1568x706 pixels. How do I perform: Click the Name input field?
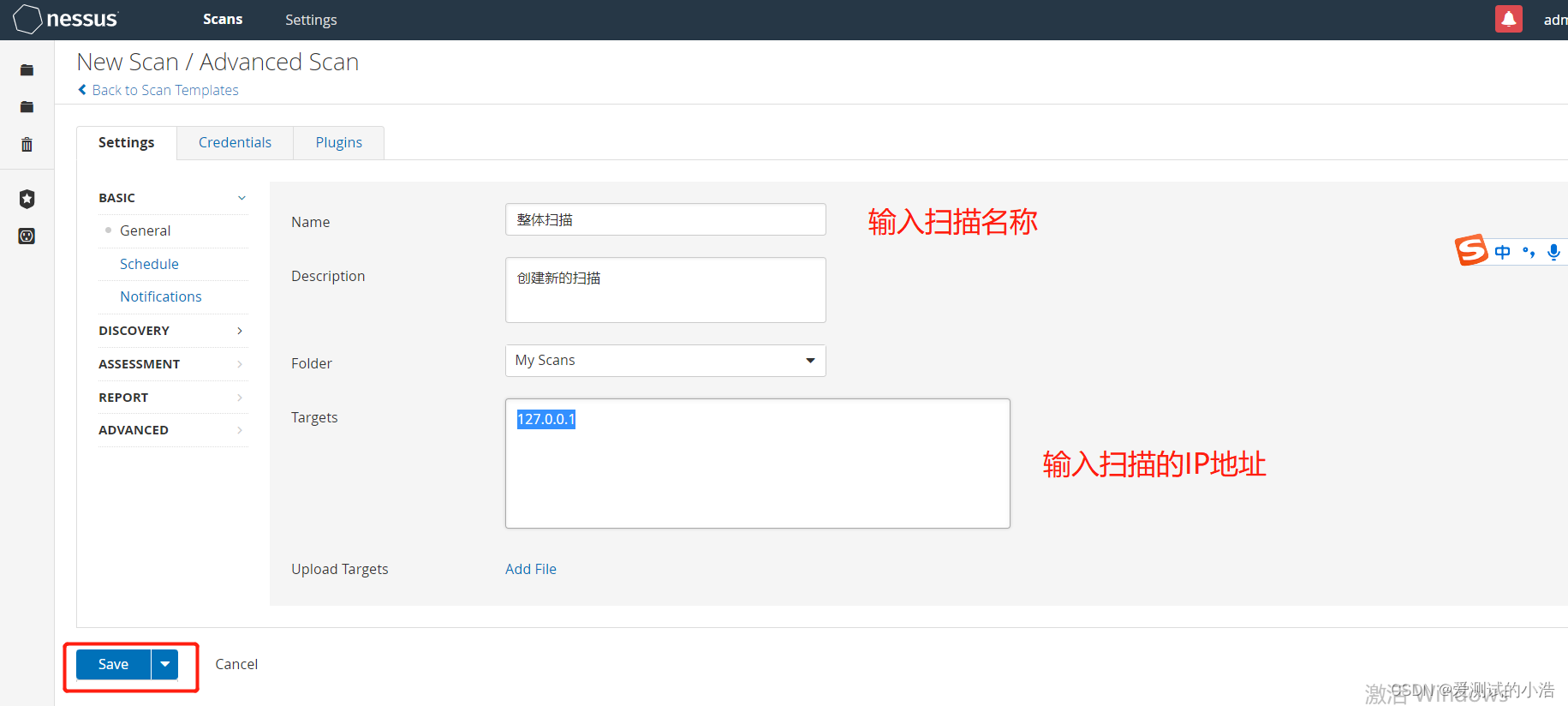(x=665, y=219)
